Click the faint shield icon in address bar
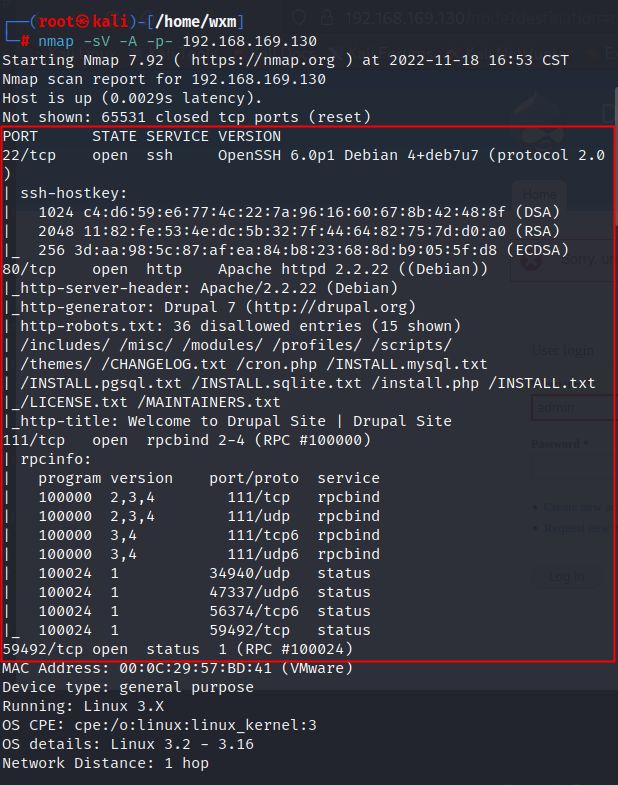 [x=299, y=18]
